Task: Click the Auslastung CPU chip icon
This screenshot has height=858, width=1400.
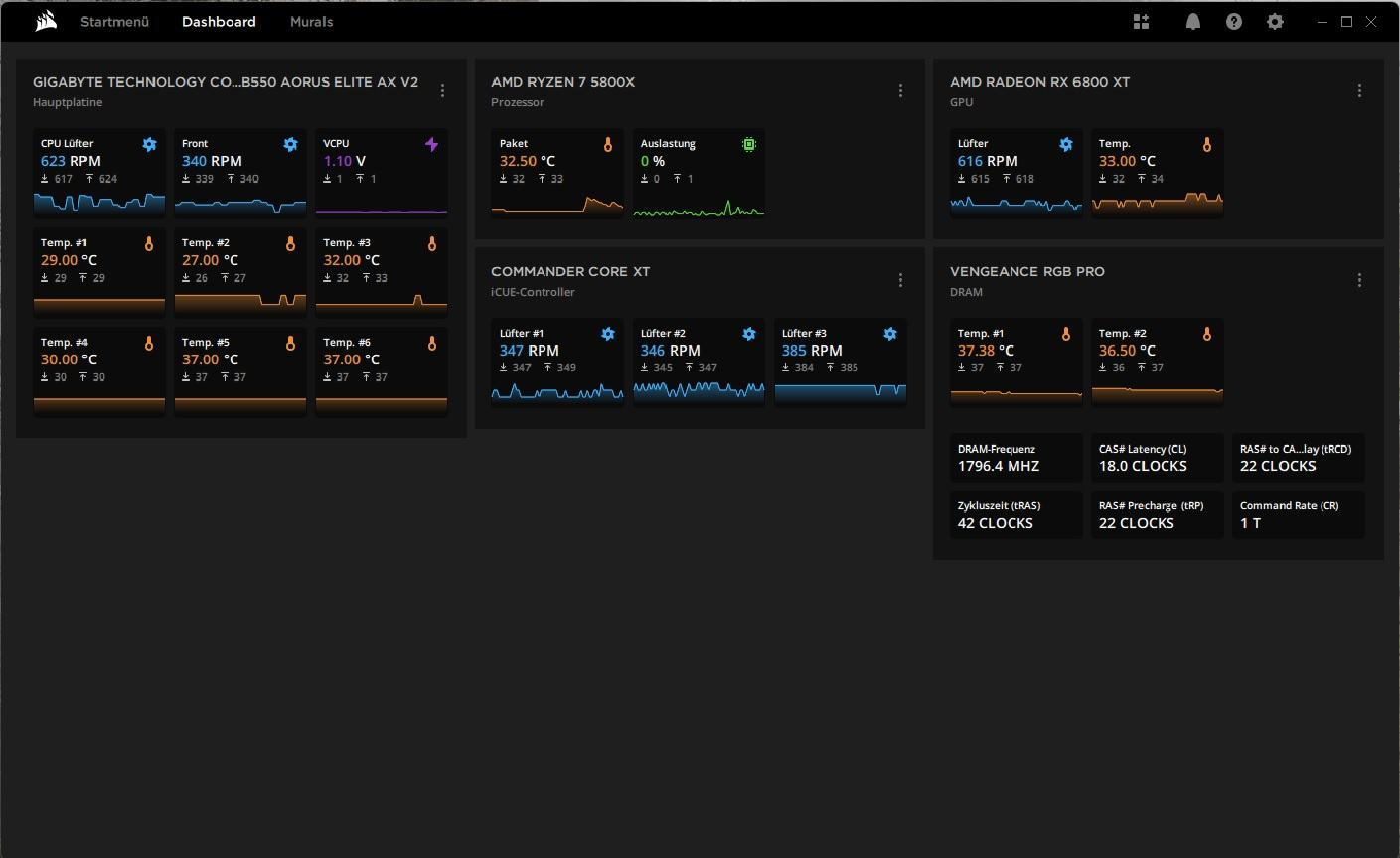Action: [749, 144]
